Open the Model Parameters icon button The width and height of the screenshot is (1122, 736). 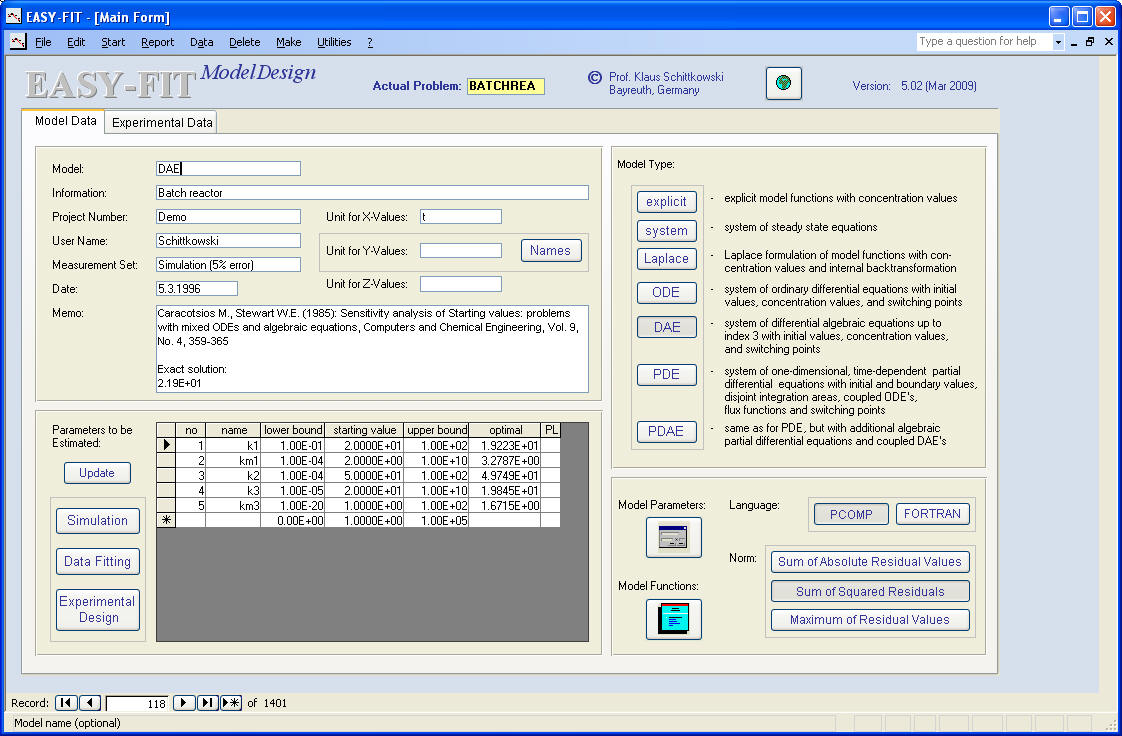click(673, 538)
